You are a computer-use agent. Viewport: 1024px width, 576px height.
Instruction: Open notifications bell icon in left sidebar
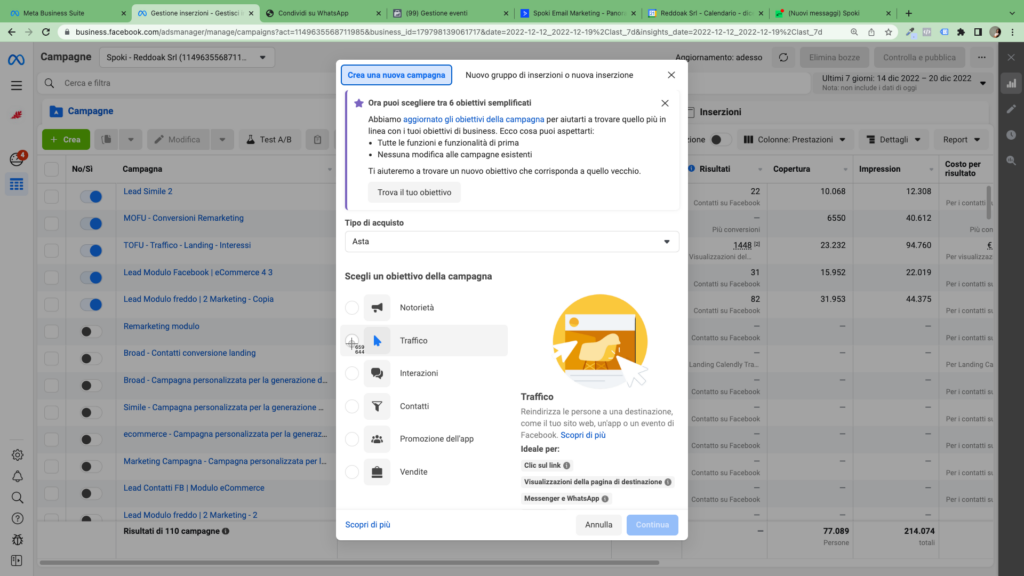[17, 476]
